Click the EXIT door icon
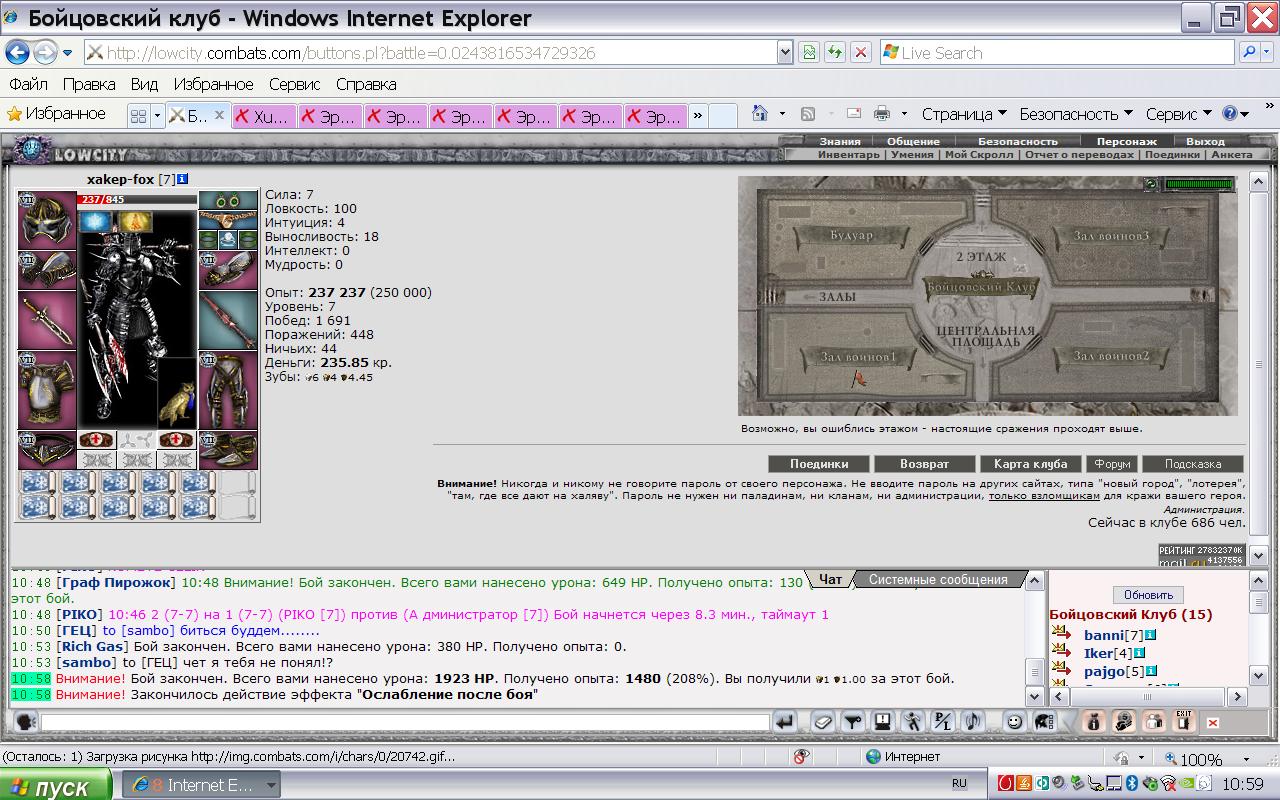Viewport: 1280px width, 800px height. click(1184, 721)
